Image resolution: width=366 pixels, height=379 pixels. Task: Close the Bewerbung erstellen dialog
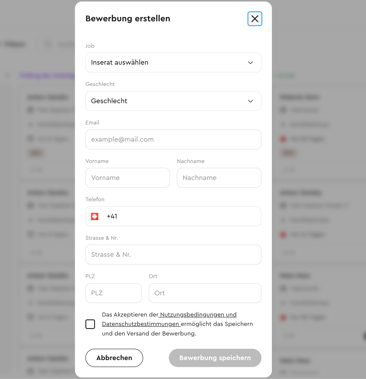(255, 19)
